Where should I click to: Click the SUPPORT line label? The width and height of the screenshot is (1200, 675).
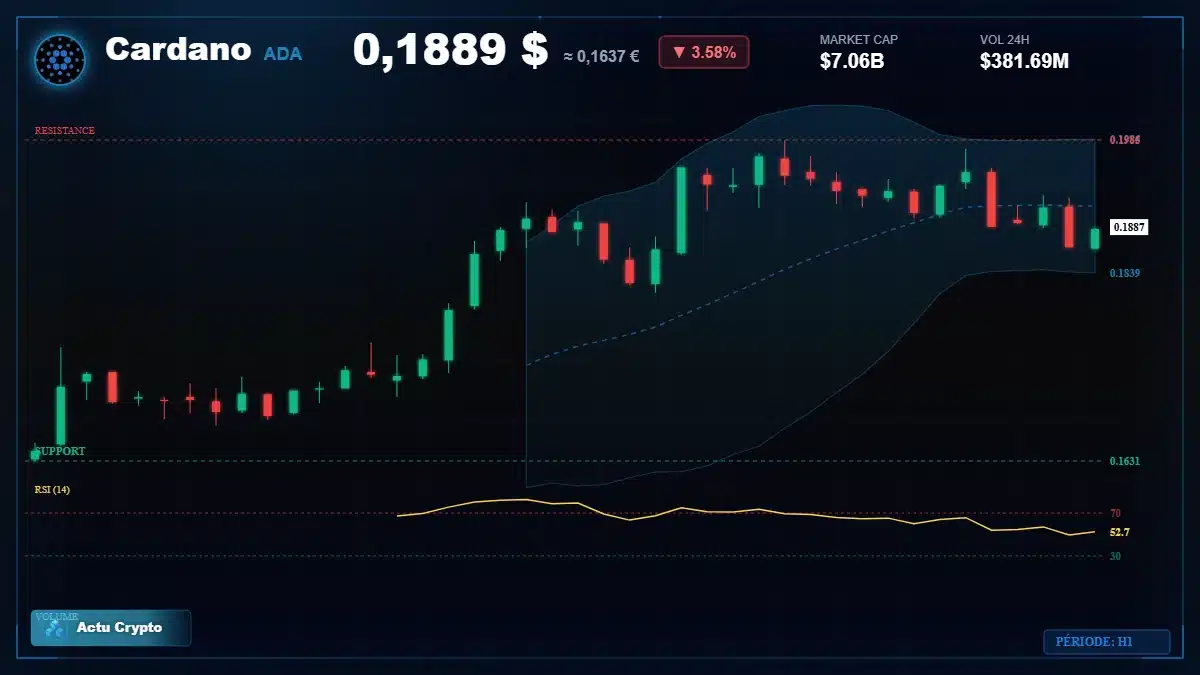pos(62,452)
